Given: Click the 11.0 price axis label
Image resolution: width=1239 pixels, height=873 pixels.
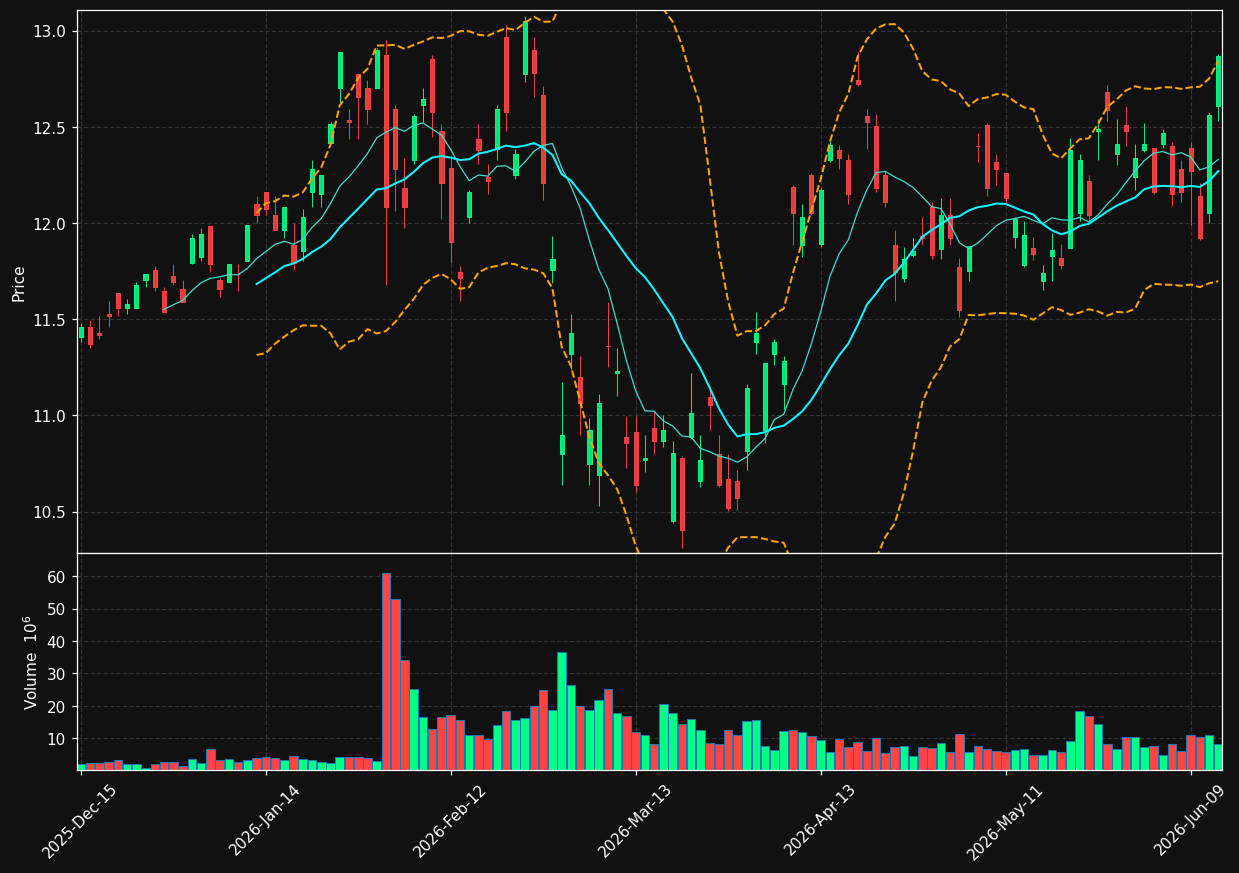Looking at the screenshot, I should tap(51, 416).
